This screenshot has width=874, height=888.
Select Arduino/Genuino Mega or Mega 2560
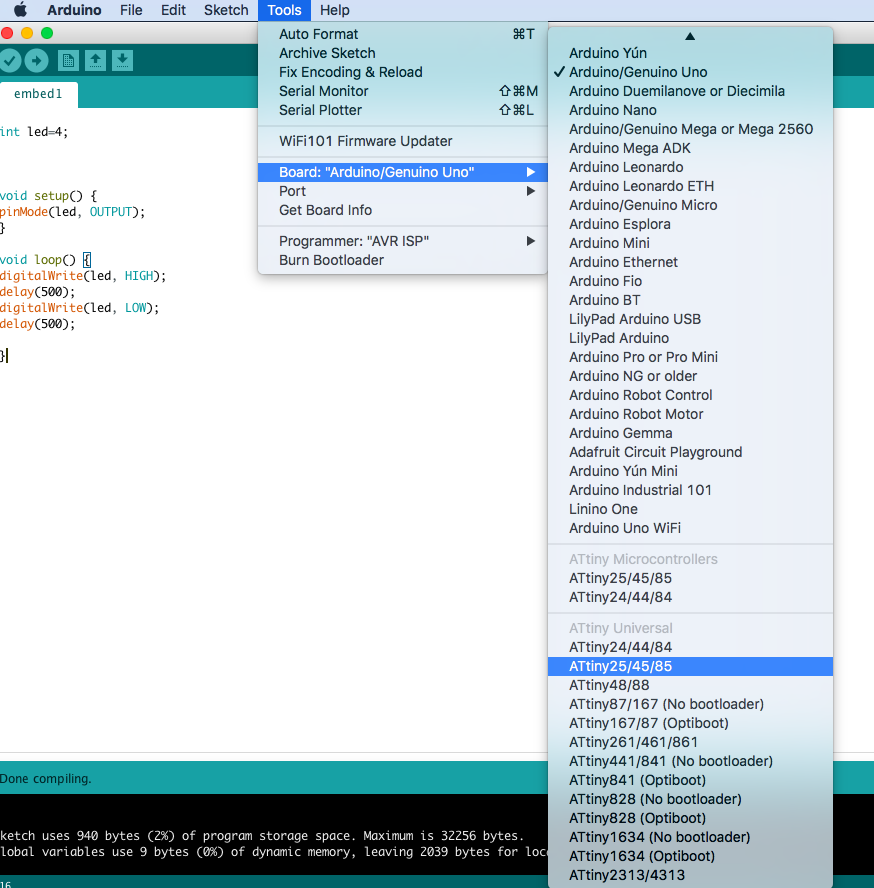pyautogui.click(x=690, y=129)
